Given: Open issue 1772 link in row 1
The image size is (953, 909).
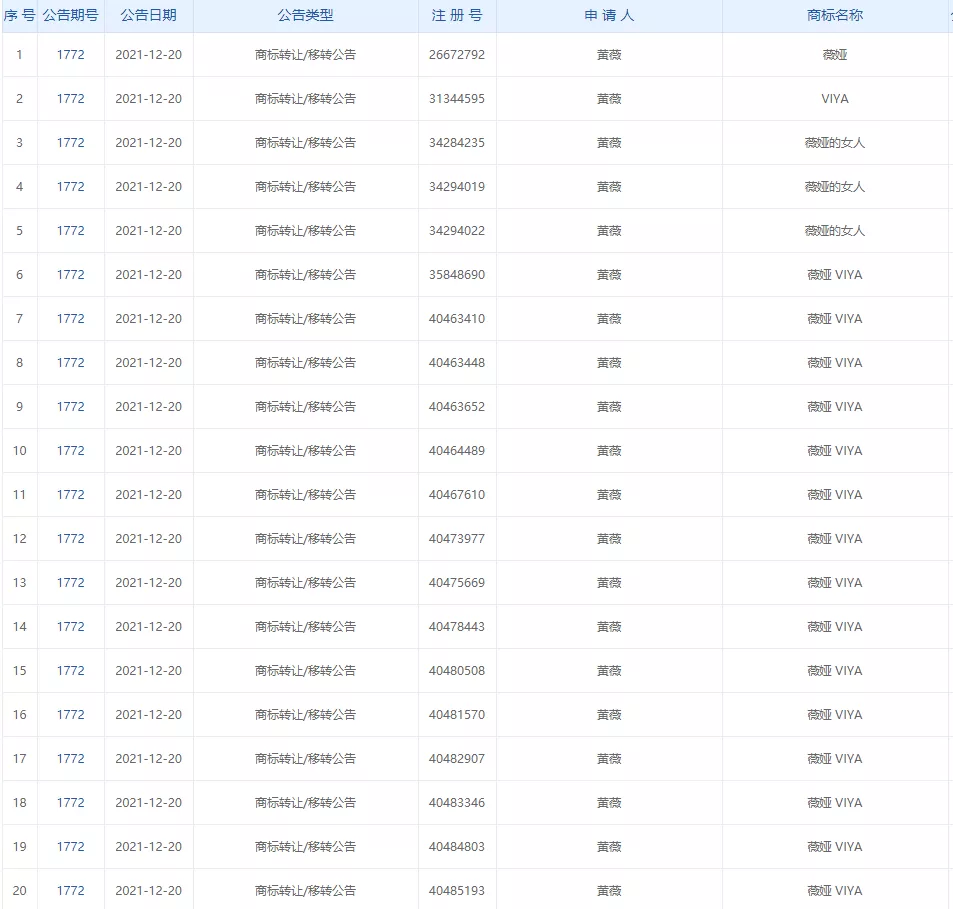Looking at the screenshot, I should (x=71, y=55).
